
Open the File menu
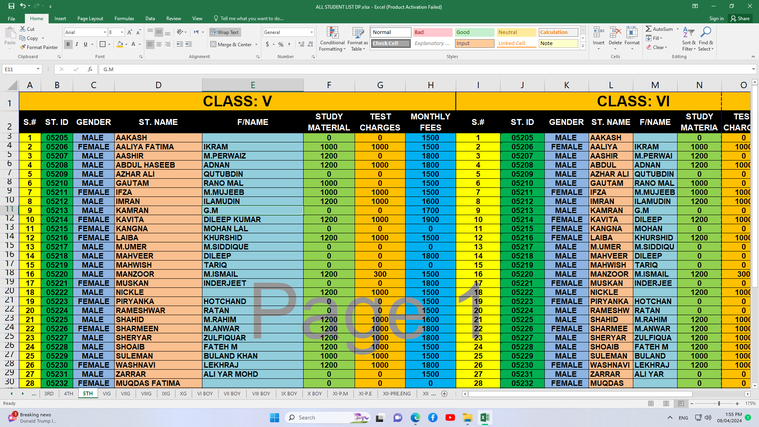point(11,18)
